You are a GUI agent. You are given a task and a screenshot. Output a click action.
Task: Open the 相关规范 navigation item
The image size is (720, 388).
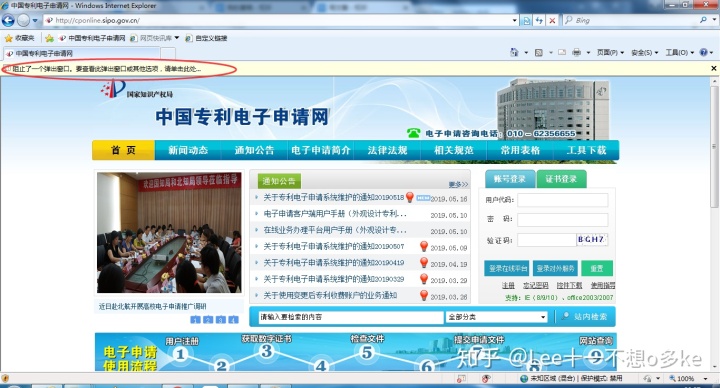(454, 150)
